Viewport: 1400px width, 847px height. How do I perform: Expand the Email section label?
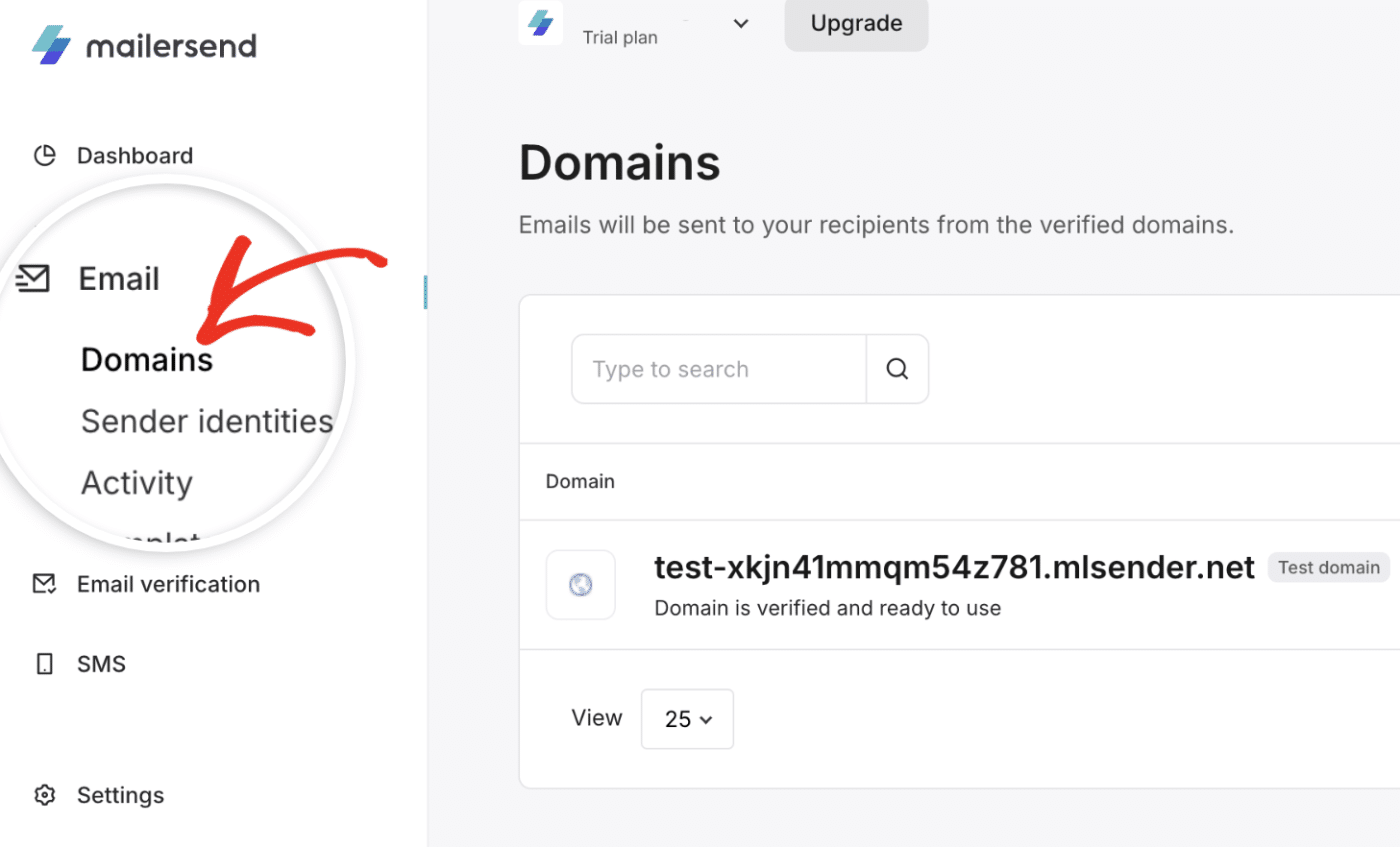(119, 279)
